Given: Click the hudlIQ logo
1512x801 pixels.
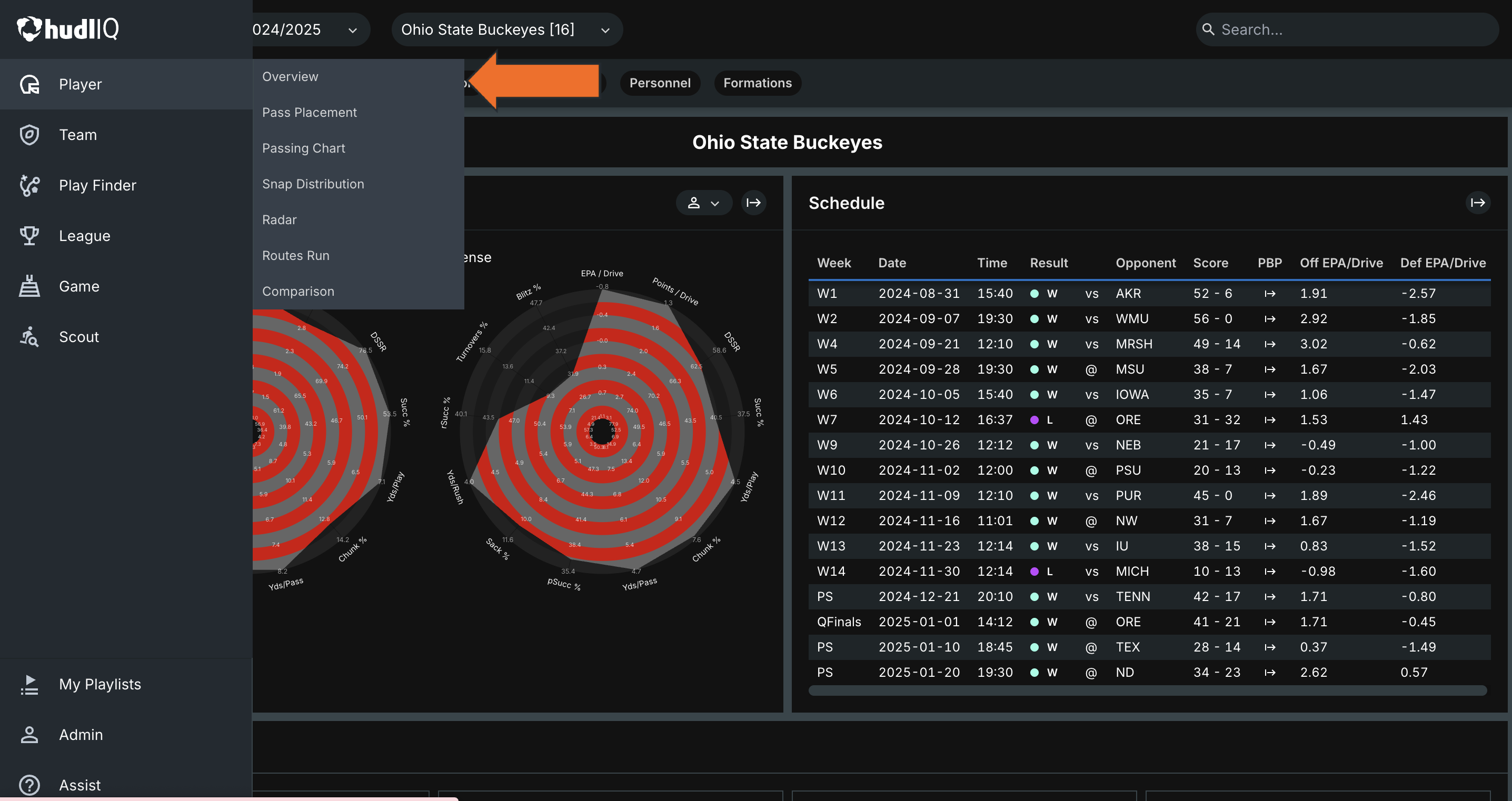Looking at the screenshot, I should 67,29.
